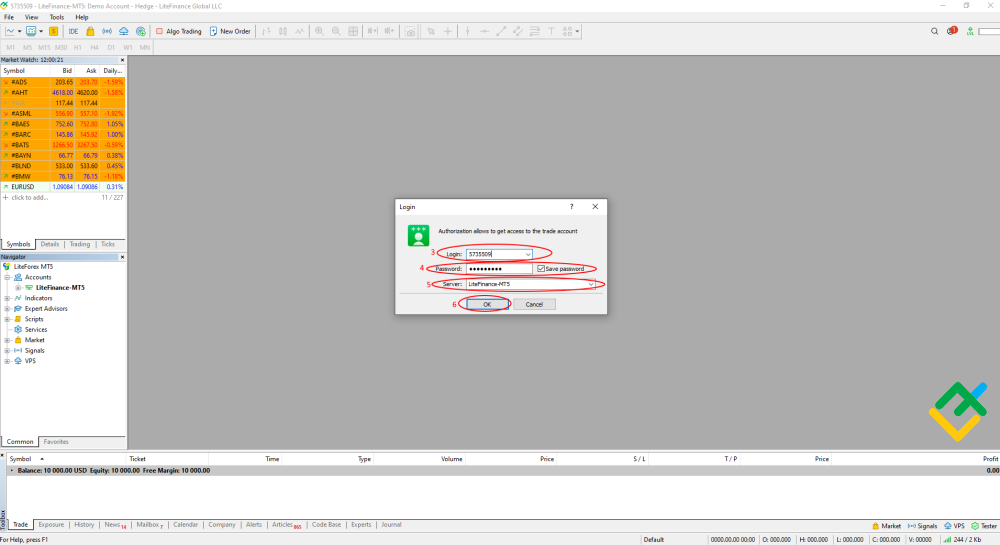1000x545 pixels.
Task: Select the line chart type icon
Action: click(x=299, y=31)
